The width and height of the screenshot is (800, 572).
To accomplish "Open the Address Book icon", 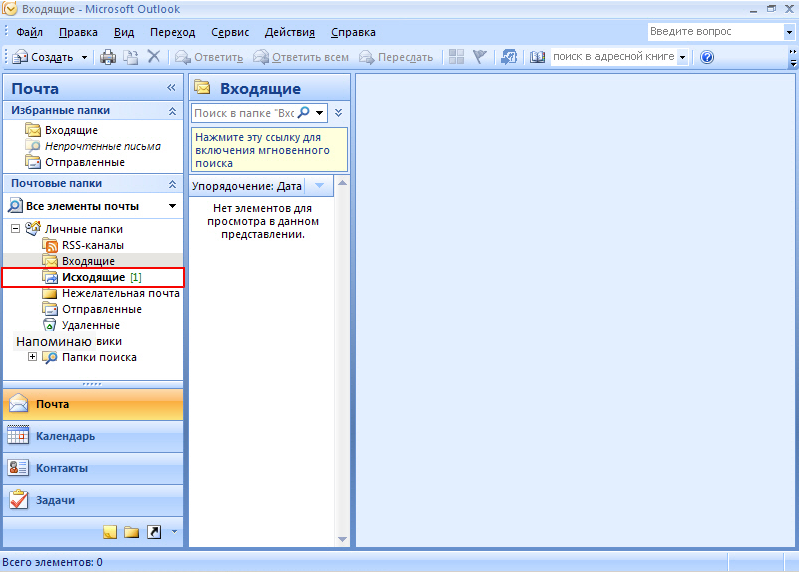I will point(537,57).
